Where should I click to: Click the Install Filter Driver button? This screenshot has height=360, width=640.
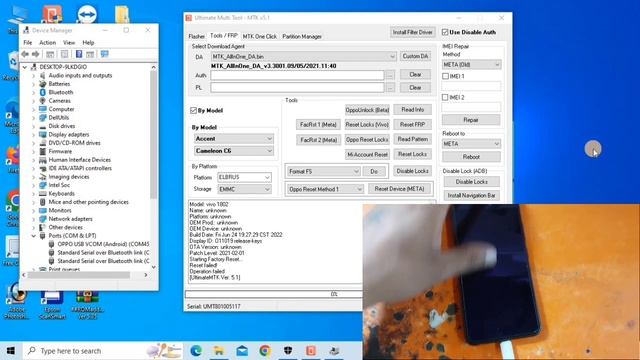point(412,32)
